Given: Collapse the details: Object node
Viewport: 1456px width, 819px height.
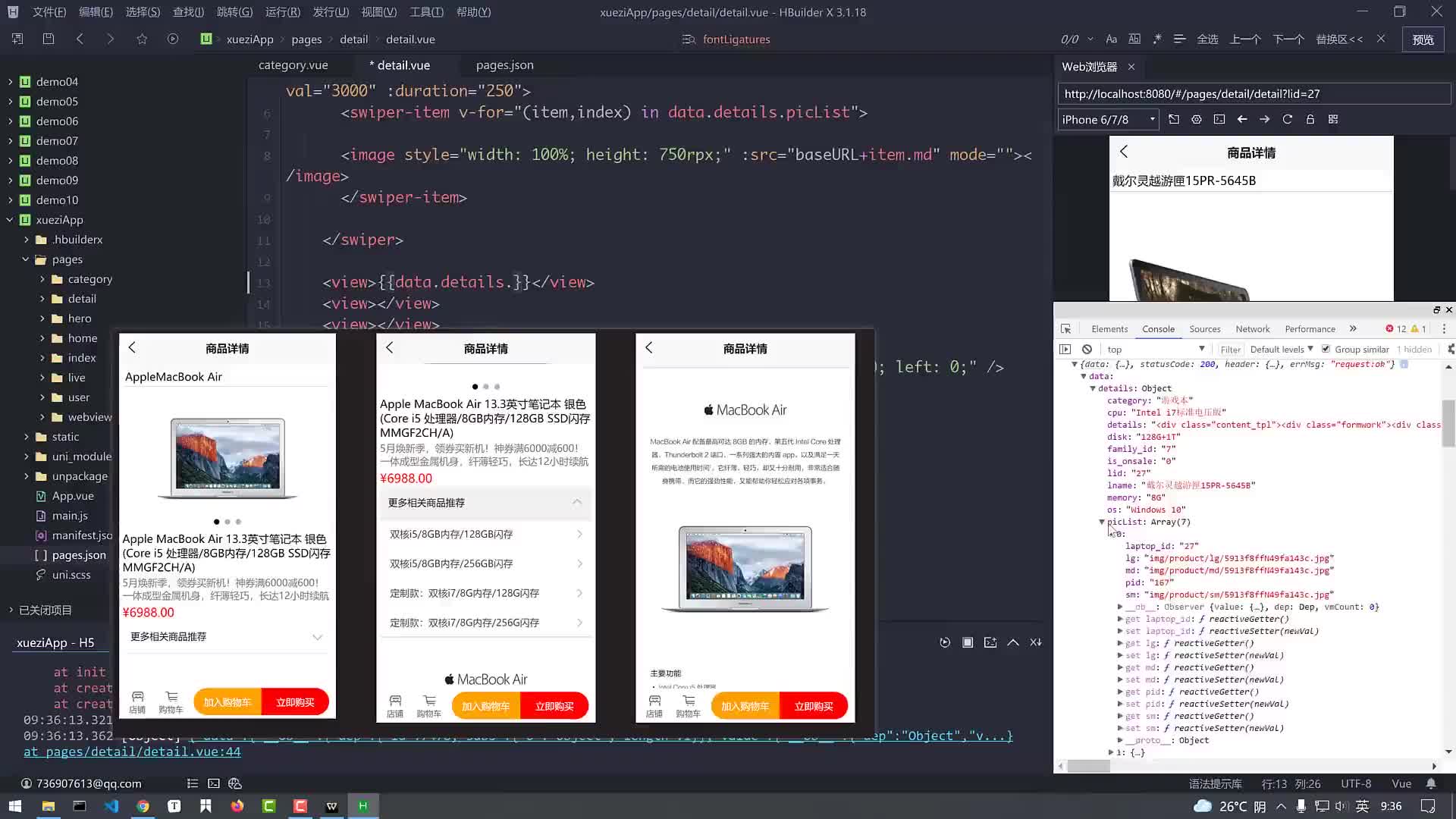Looking at the screenshot, I should click(1093, 388).
